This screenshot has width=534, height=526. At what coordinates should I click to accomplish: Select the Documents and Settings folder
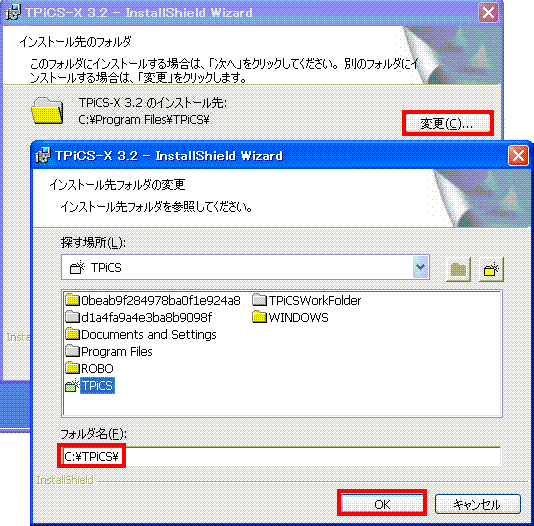[x=141, y=335]
